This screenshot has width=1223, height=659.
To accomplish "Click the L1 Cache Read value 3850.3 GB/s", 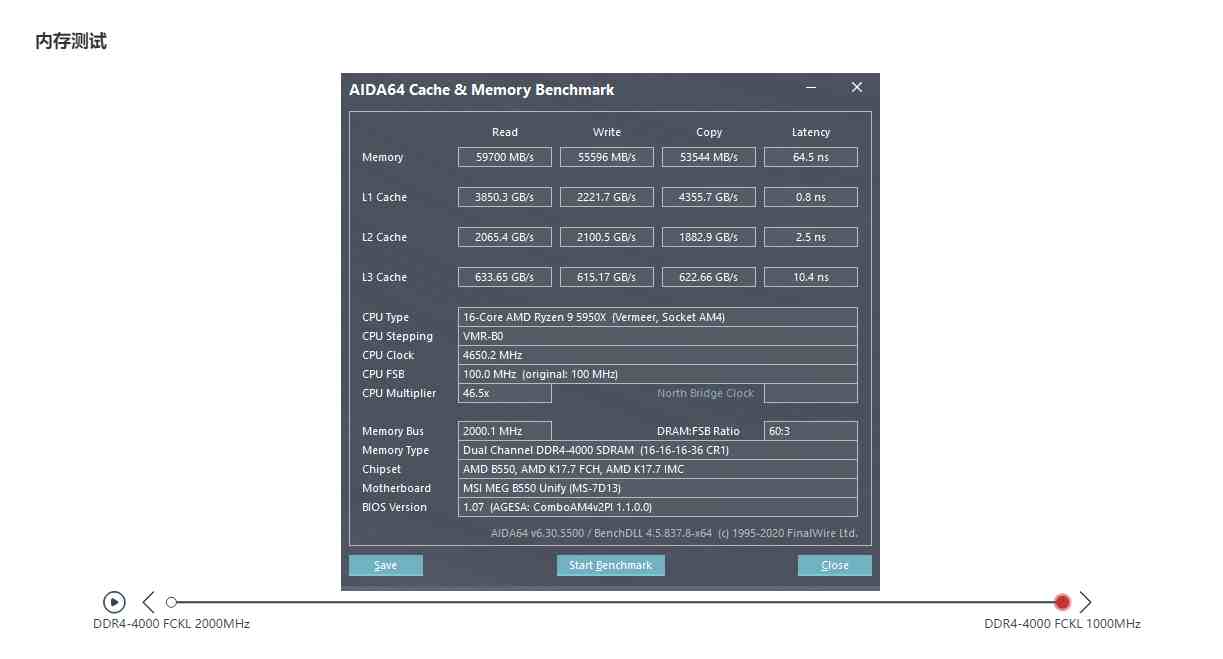I will point(505,197).
